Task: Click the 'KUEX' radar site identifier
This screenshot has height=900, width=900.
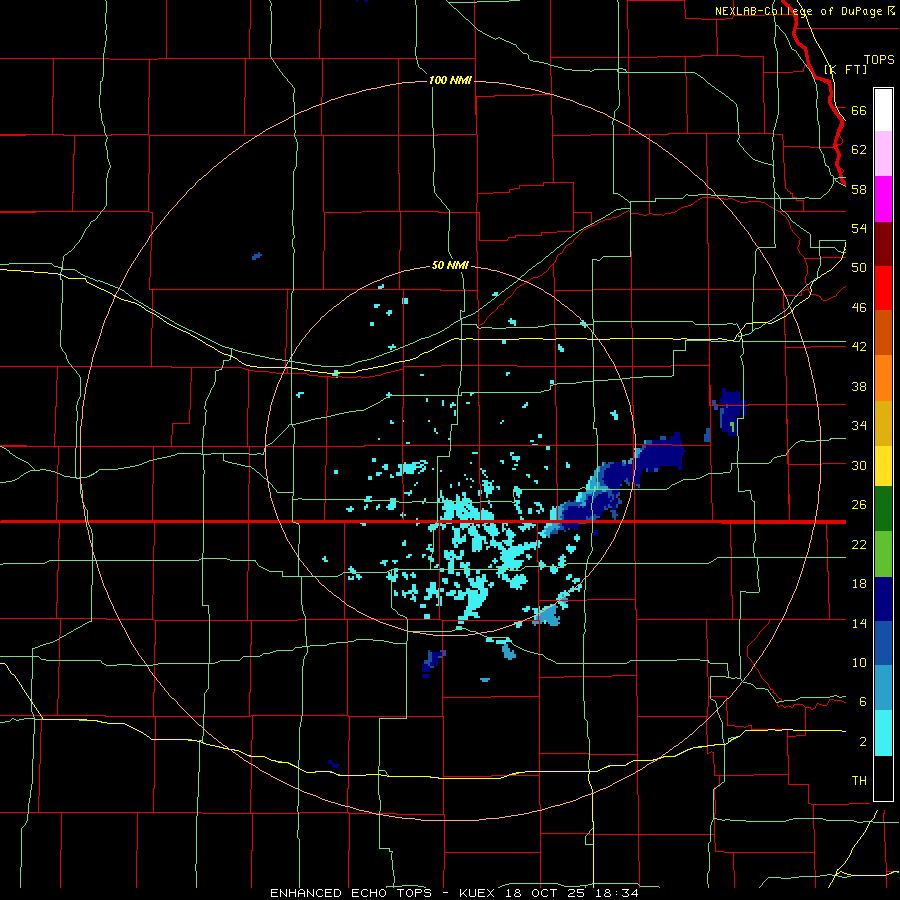Action: point(479,893)
